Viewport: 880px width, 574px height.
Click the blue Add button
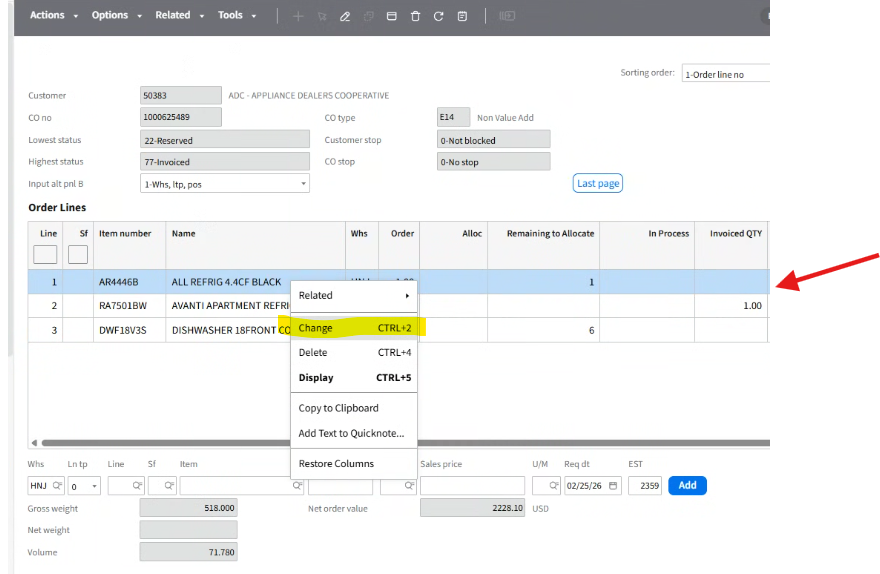coord(688,485)
